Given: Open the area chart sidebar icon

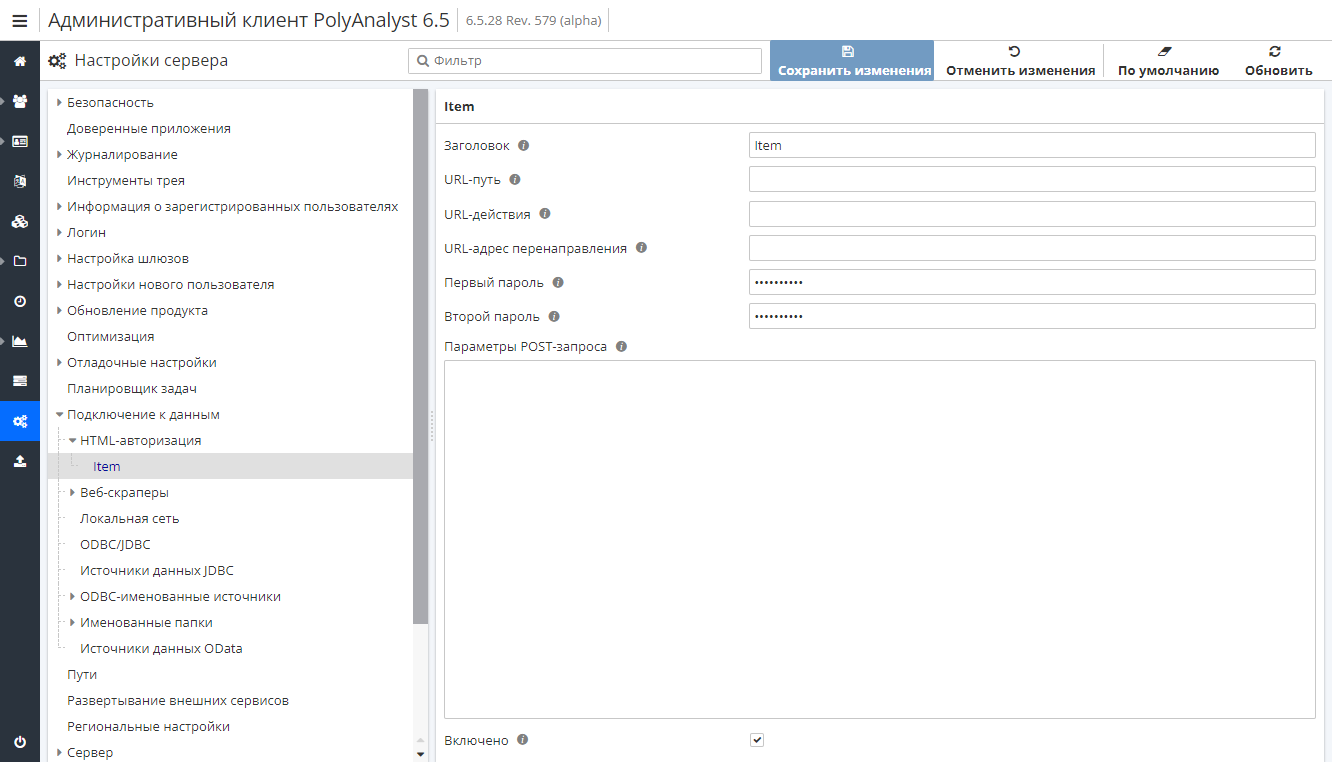Looking at the screenshot, I should click(20, 341).
